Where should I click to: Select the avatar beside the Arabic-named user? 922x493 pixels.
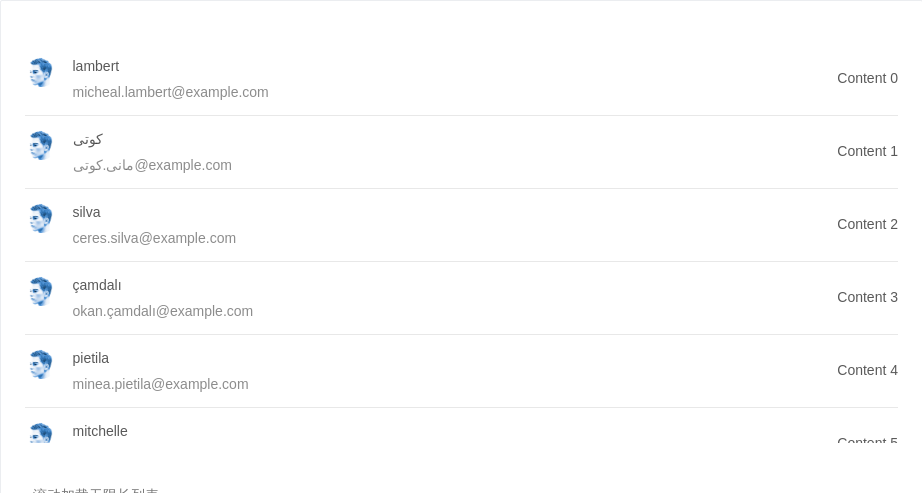[x=41, y=145]
